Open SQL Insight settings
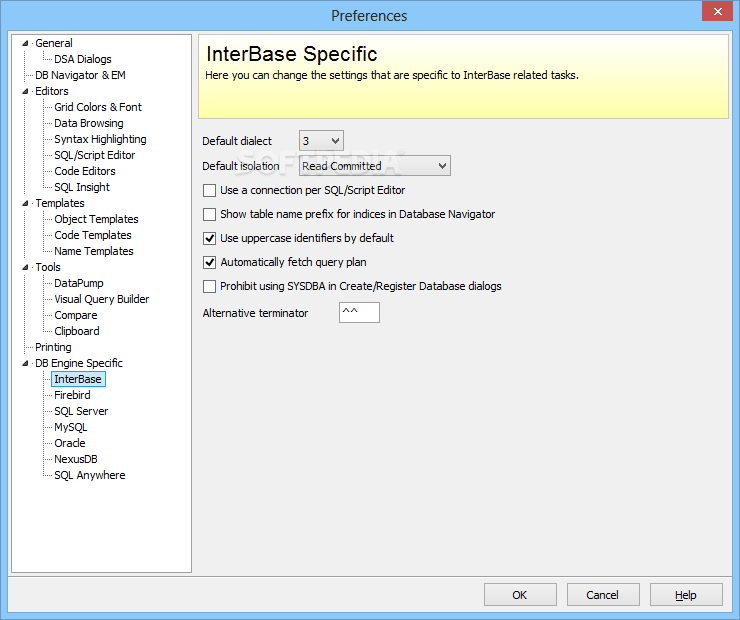Viewport: 740px width, 620px height. [82, 187]
